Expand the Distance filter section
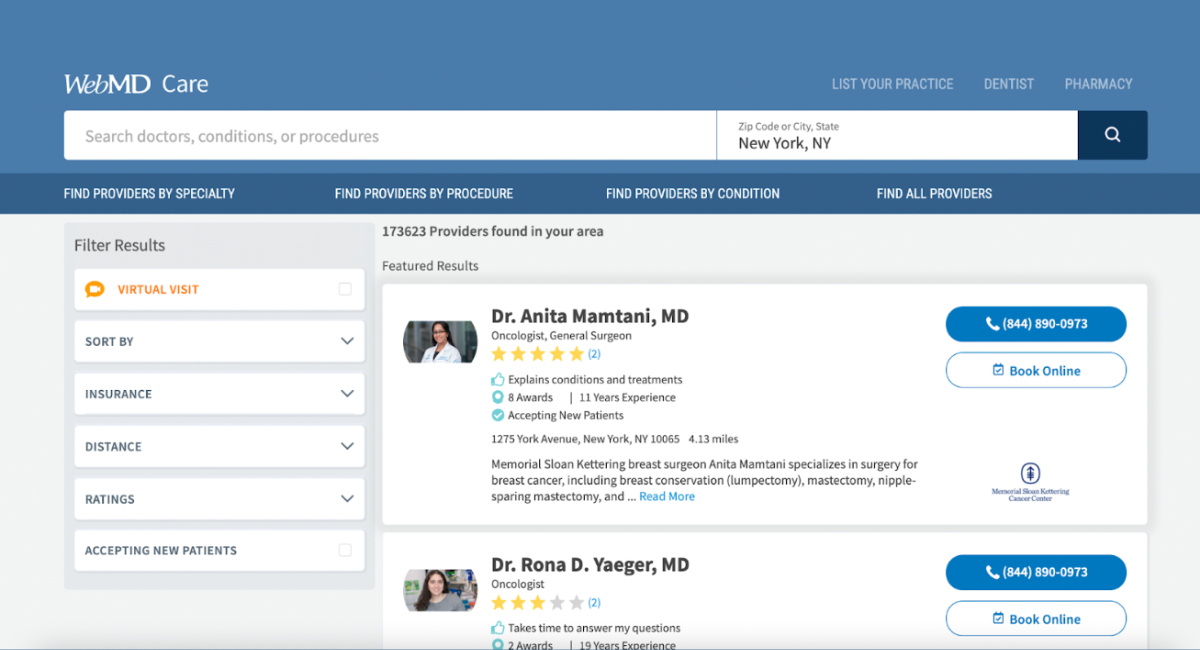The height and width of the screenshot is (650, 1200). (219, 446)
